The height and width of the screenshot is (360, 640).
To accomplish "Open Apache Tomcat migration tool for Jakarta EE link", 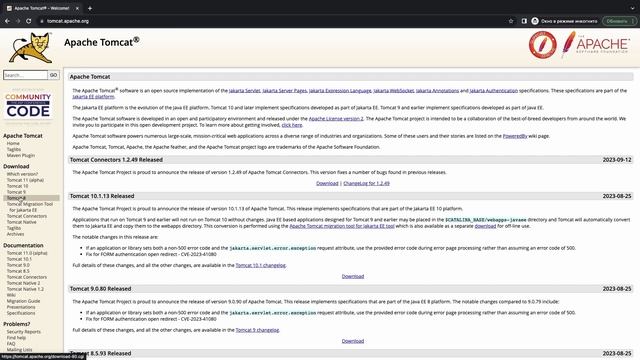I will (x=342, y=226).
